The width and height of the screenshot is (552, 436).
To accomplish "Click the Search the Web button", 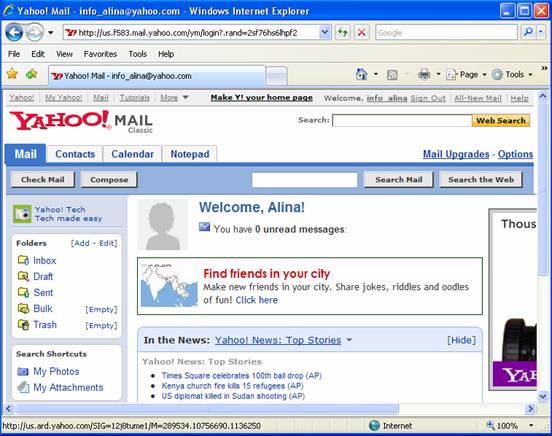I will (481, 180).
